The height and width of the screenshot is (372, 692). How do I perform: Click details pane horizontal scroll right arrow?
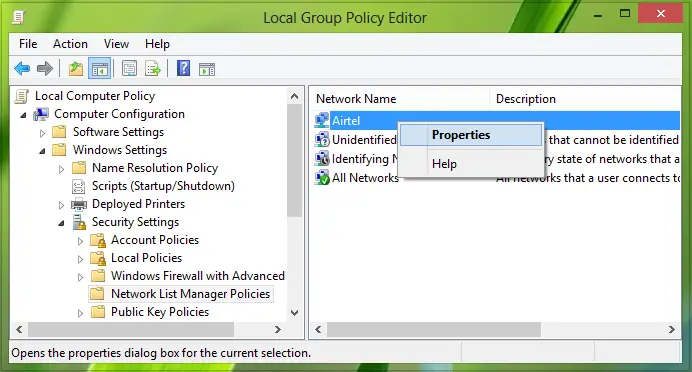[672, 329]
